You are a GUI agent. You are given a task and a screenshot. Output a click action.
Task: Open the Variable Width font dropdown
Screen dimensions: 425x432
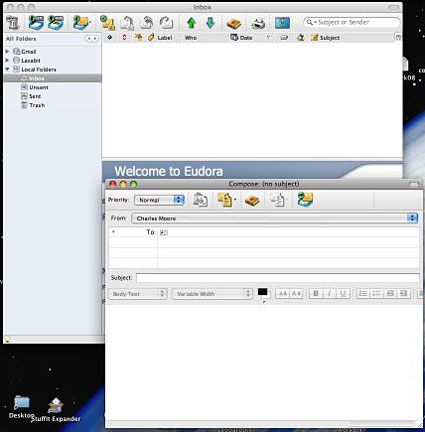click(x=212, y=294)
